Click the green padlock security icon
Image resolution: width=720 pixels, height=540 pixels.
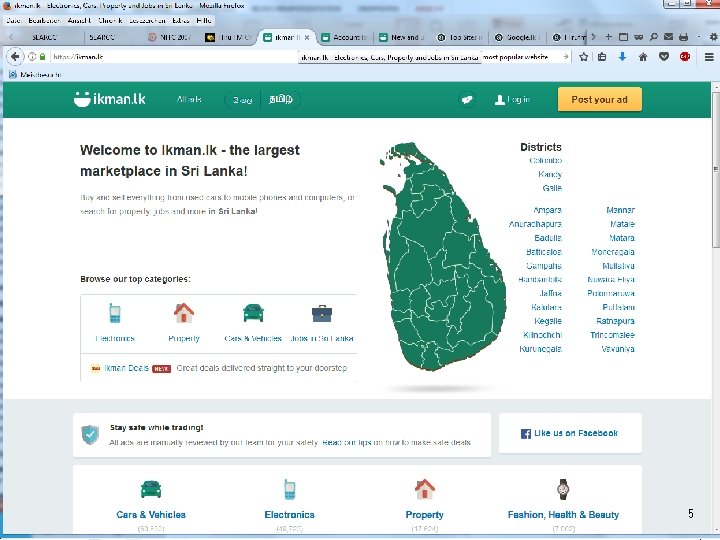tap(43, 56)
